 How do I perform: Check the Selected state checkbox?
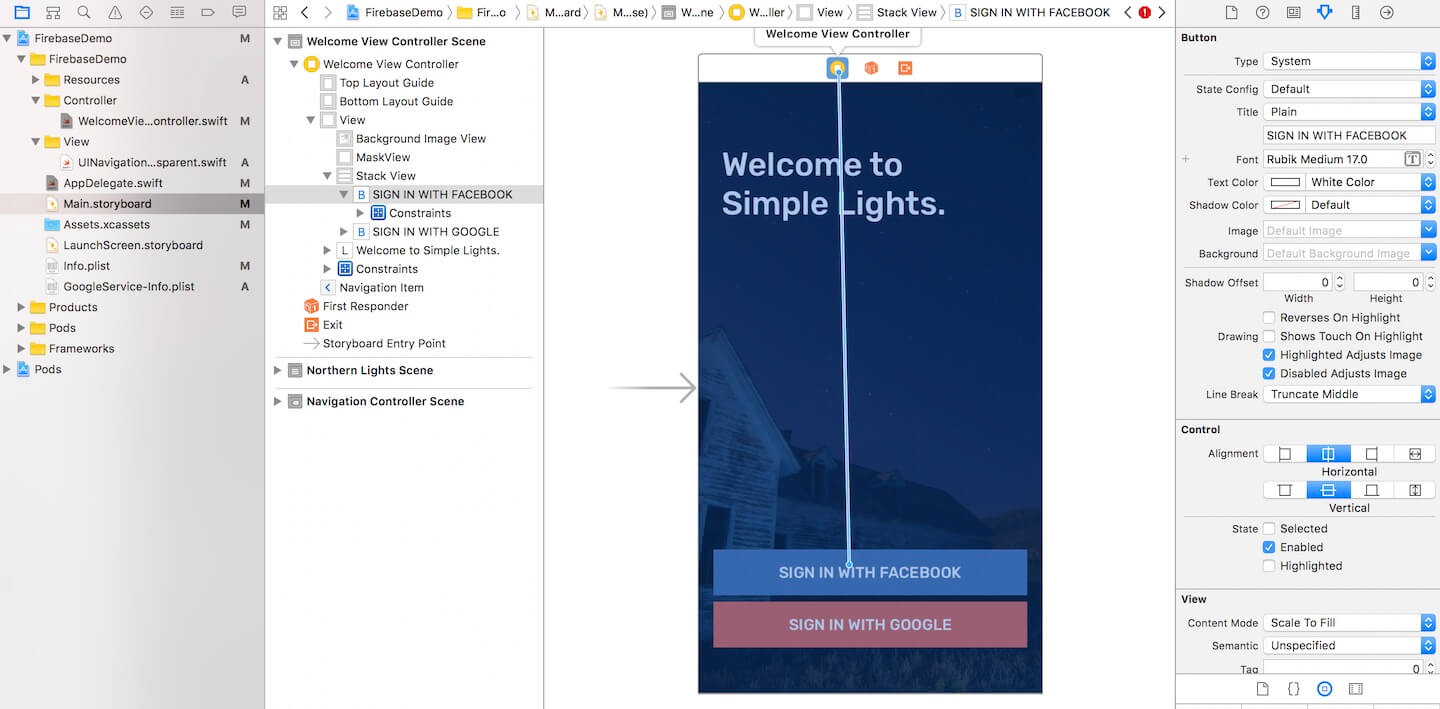1269,529
